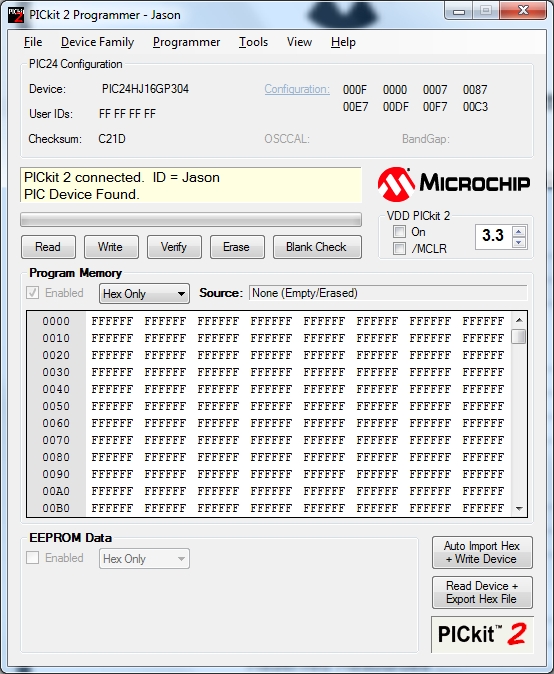Open Program Memory Hex Only dropdown
Viewport: 554px width, 674px height.
point(144,294)
